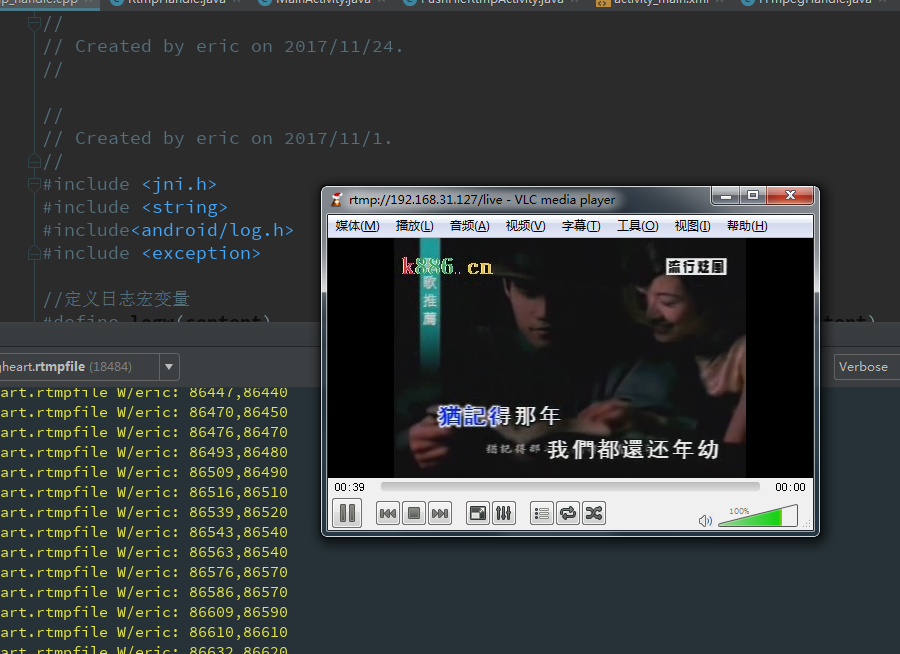Viewport: 900px width, 654px height.
Task: Select log row '86509,86490'
Action: pos(144,472)
